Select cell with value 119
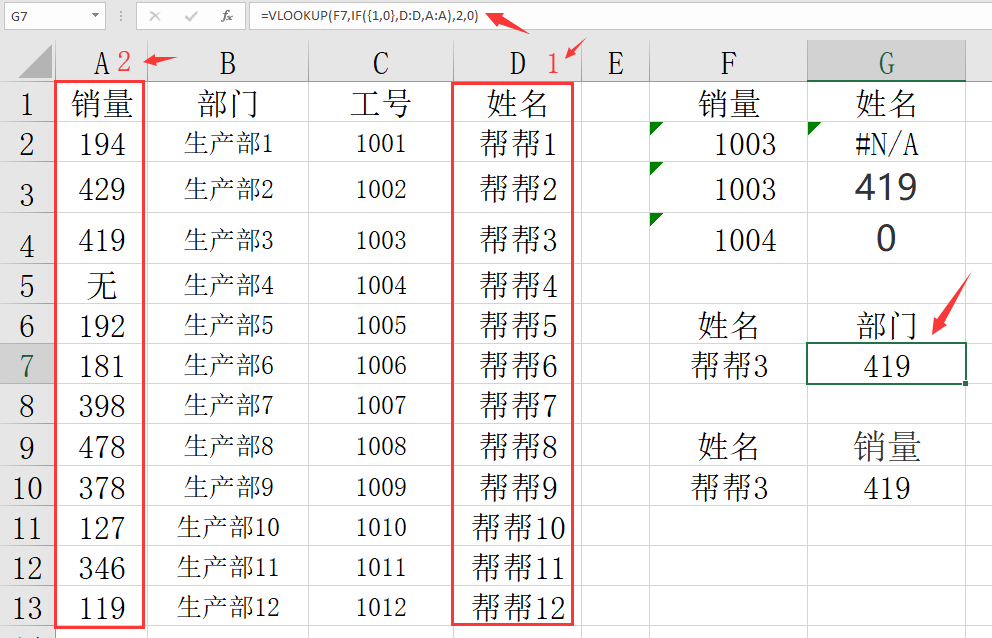 (x=101, y=606)
